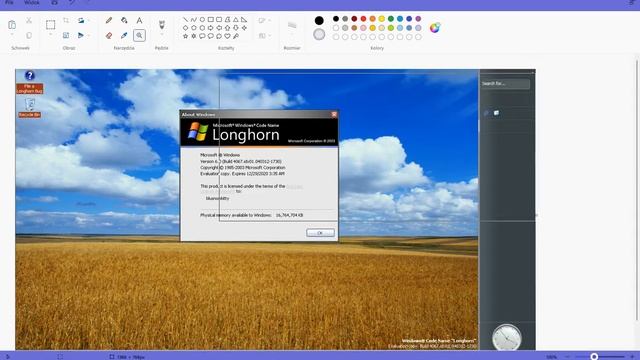Click the Crop image icon
The image size is (640, 360).
tap(66, 20)
